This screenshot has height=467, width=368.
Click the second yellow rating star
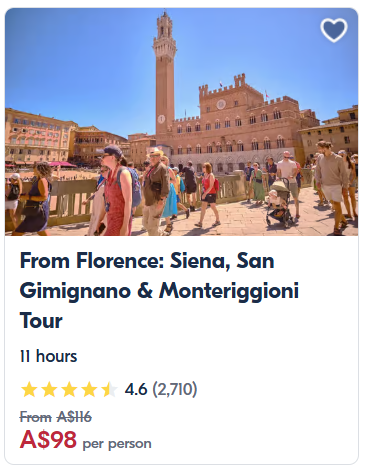[49, 389]
